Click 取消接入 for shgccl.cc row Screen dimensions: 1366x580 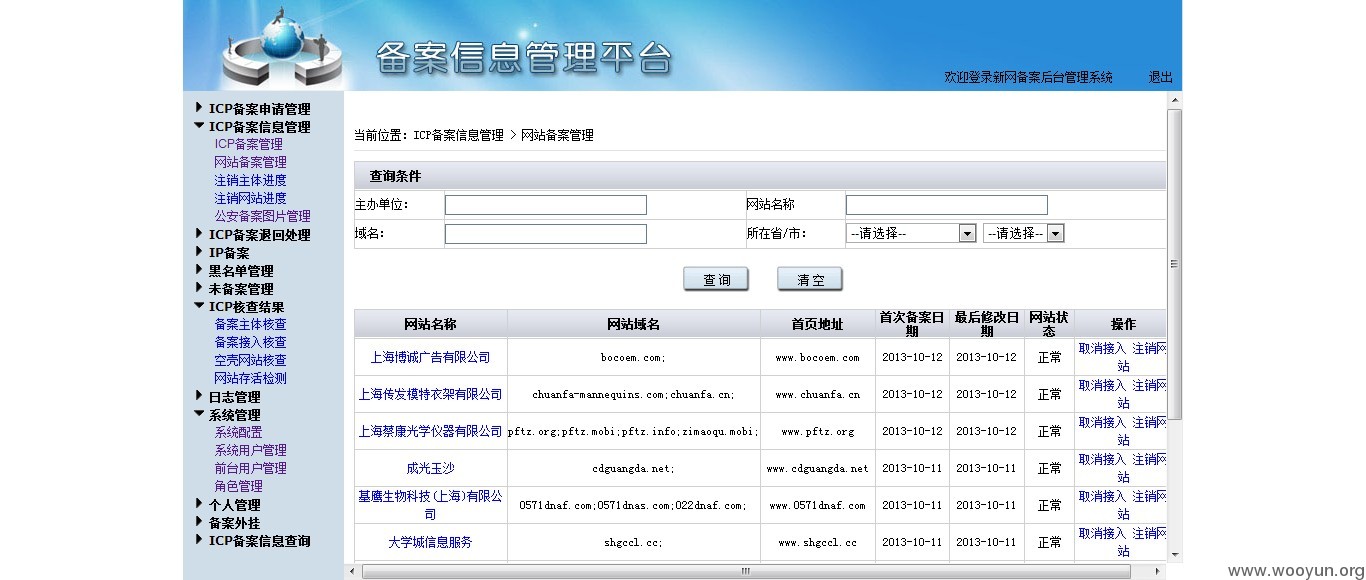coord(1102,533)
